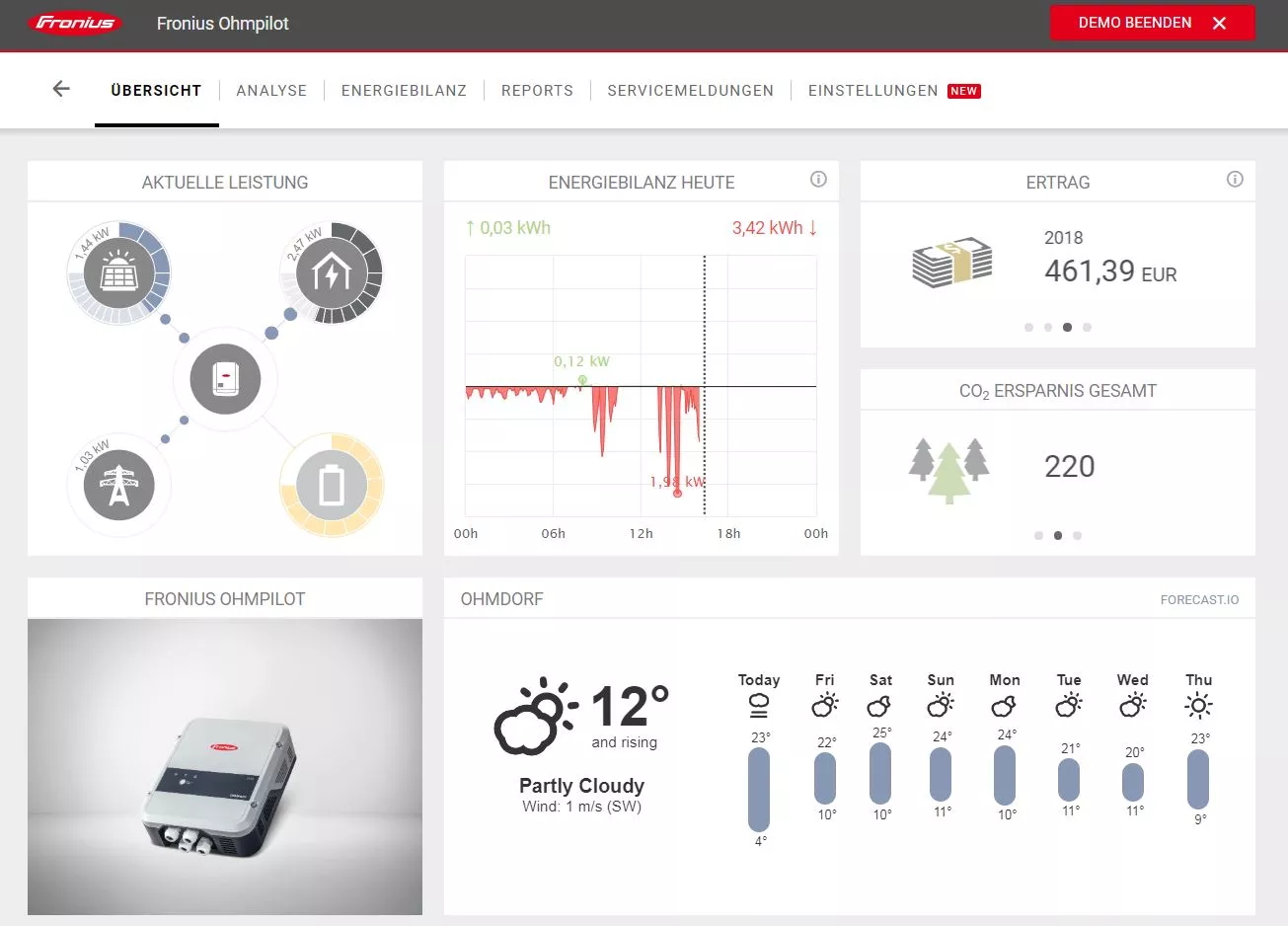Select third dot in CO2 Ersparnis card
Image resolution: width=1288 pixels, height=926 pixels.
click(x=1077, y=536)
